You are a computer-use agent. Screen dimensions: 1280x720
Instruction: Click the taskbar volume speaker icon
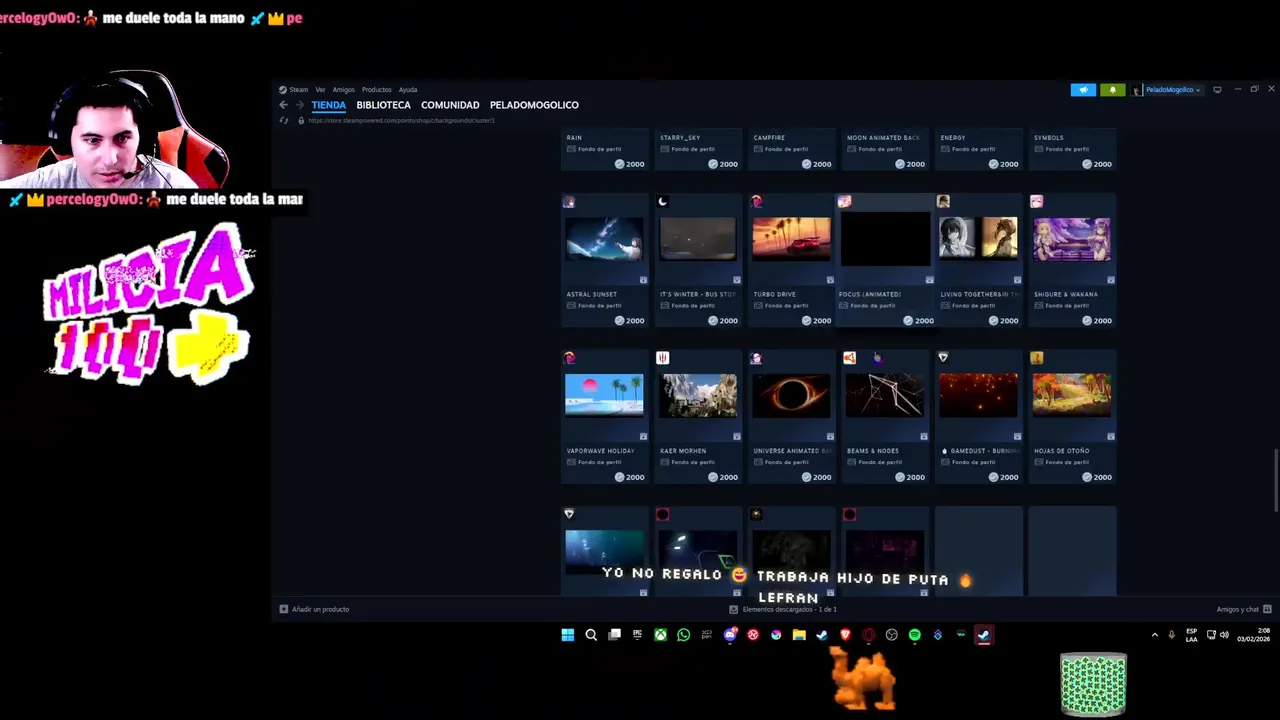1224,635
